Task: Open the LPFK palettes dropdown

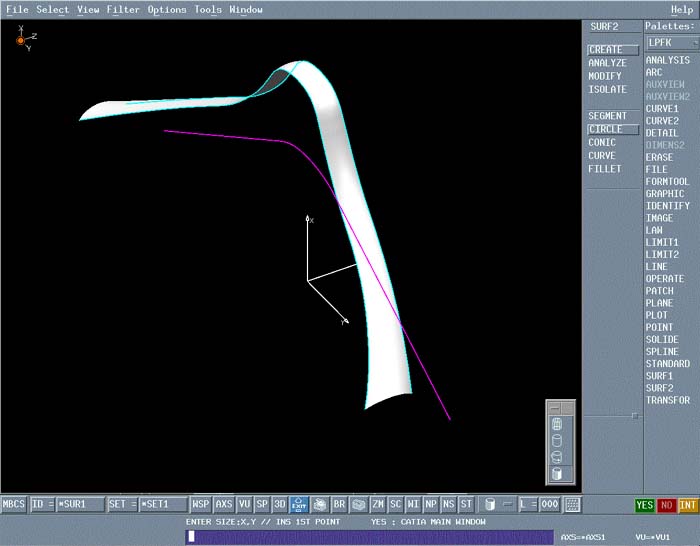Action: pos(667,43)
